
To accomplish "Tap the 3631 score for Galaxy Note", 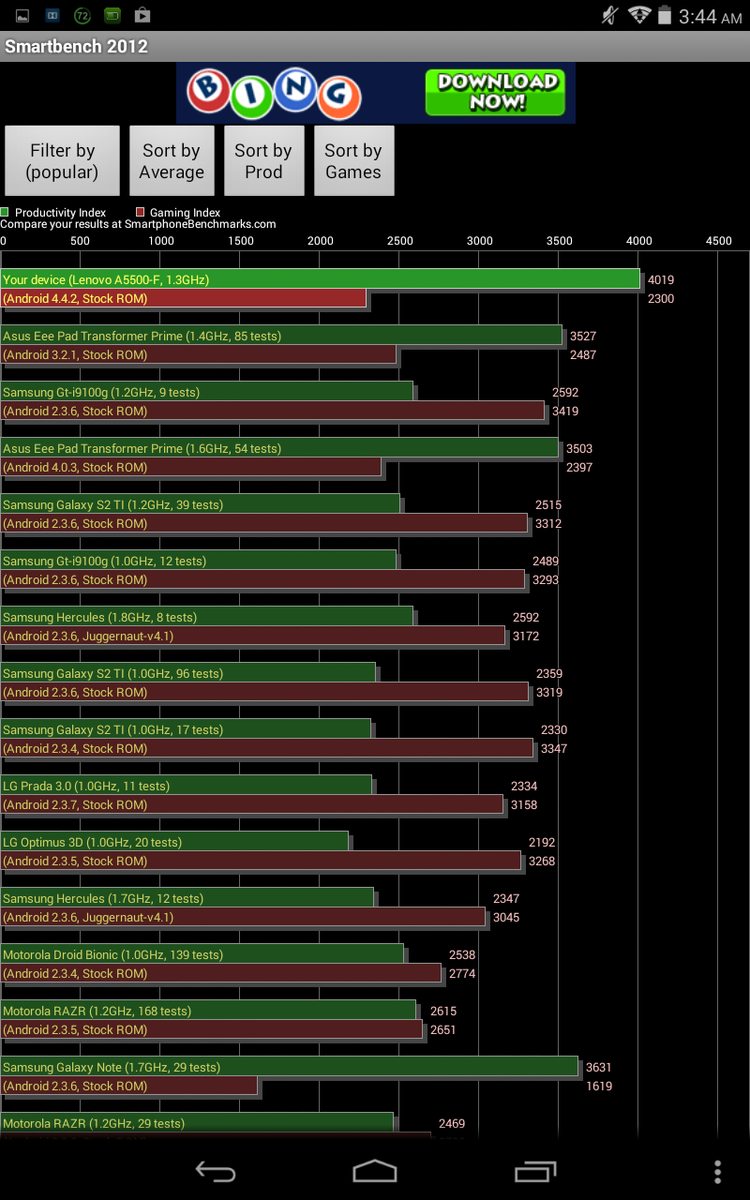I will [599, 1068].
